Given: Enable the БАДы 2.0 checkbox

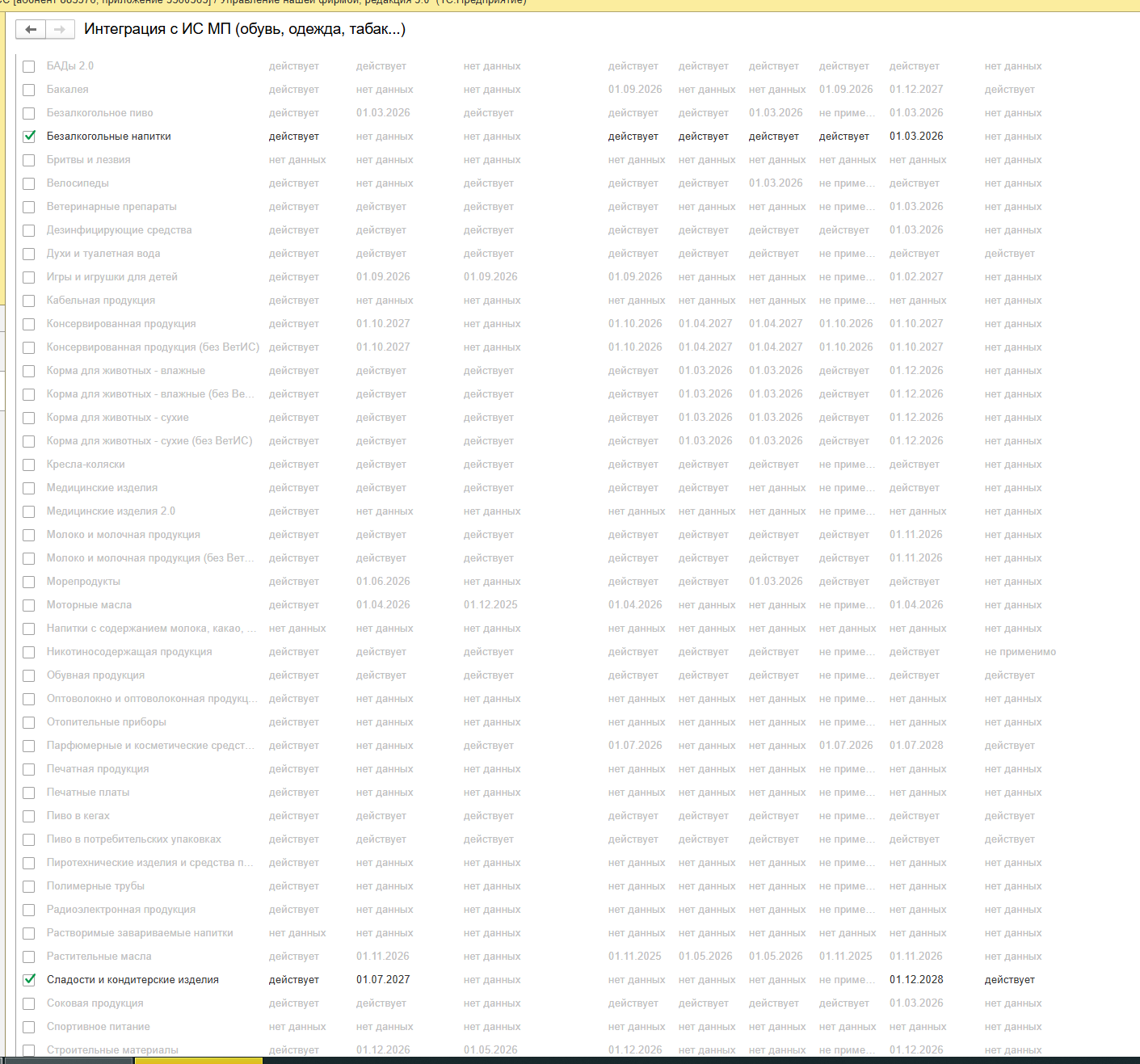Looking at the screenshot, I should click(x=29, y=66).
